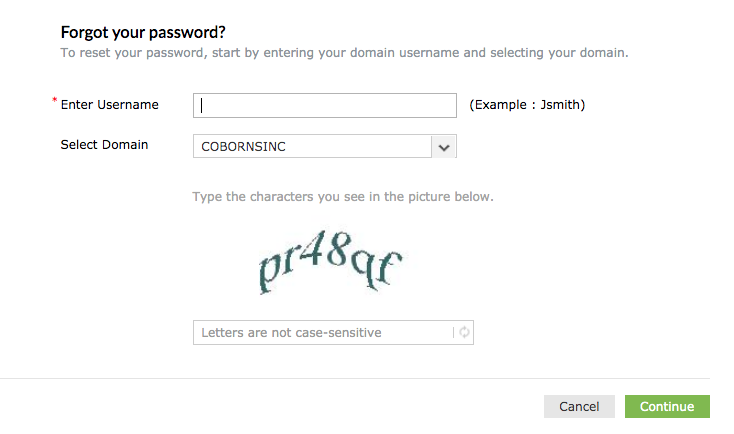Viewport: 734px width, 434px height.
Task: Refresh the captcha image
Action: (x=464, y=332)
